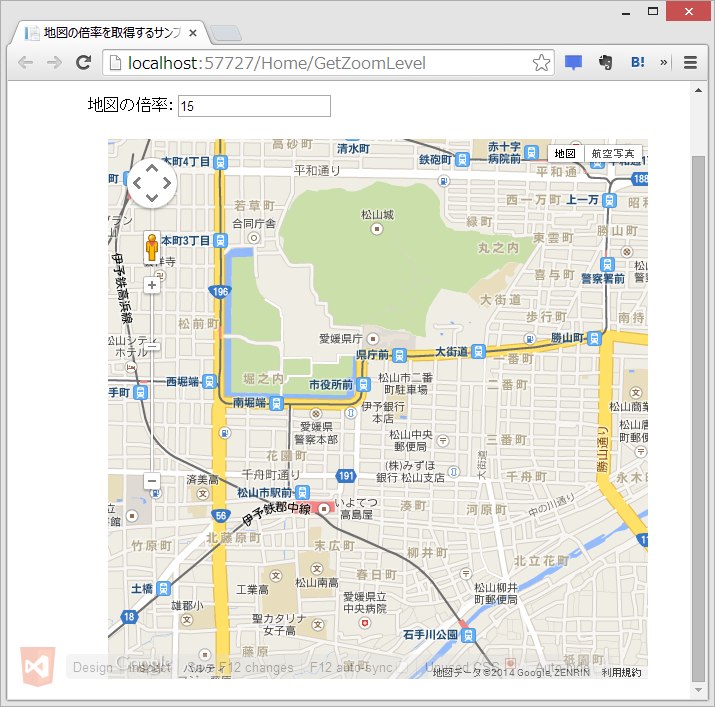The image size is (715, 707).
Task: Click the Hatena B! bookmark extension
Action: pos(638,62)
